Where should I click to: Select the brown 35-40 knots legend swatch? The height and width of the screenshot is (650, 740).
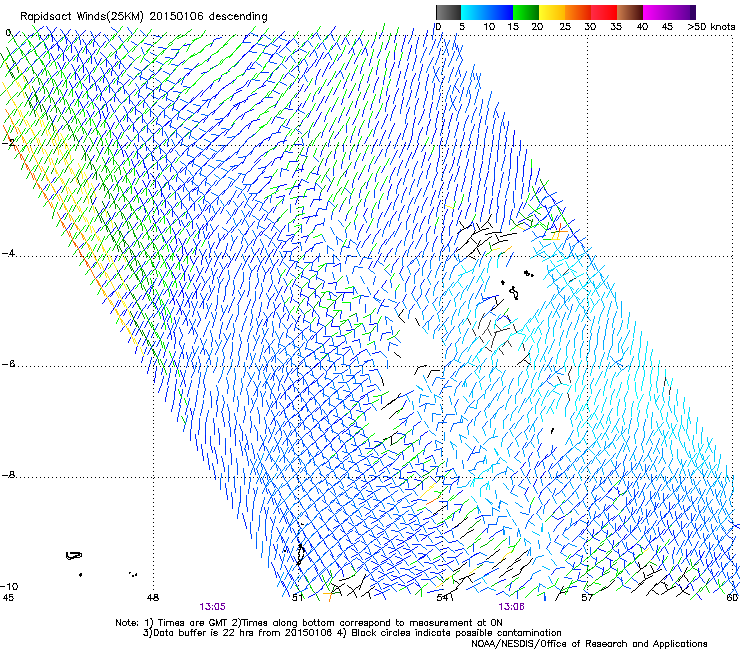[x=630, y=12]
